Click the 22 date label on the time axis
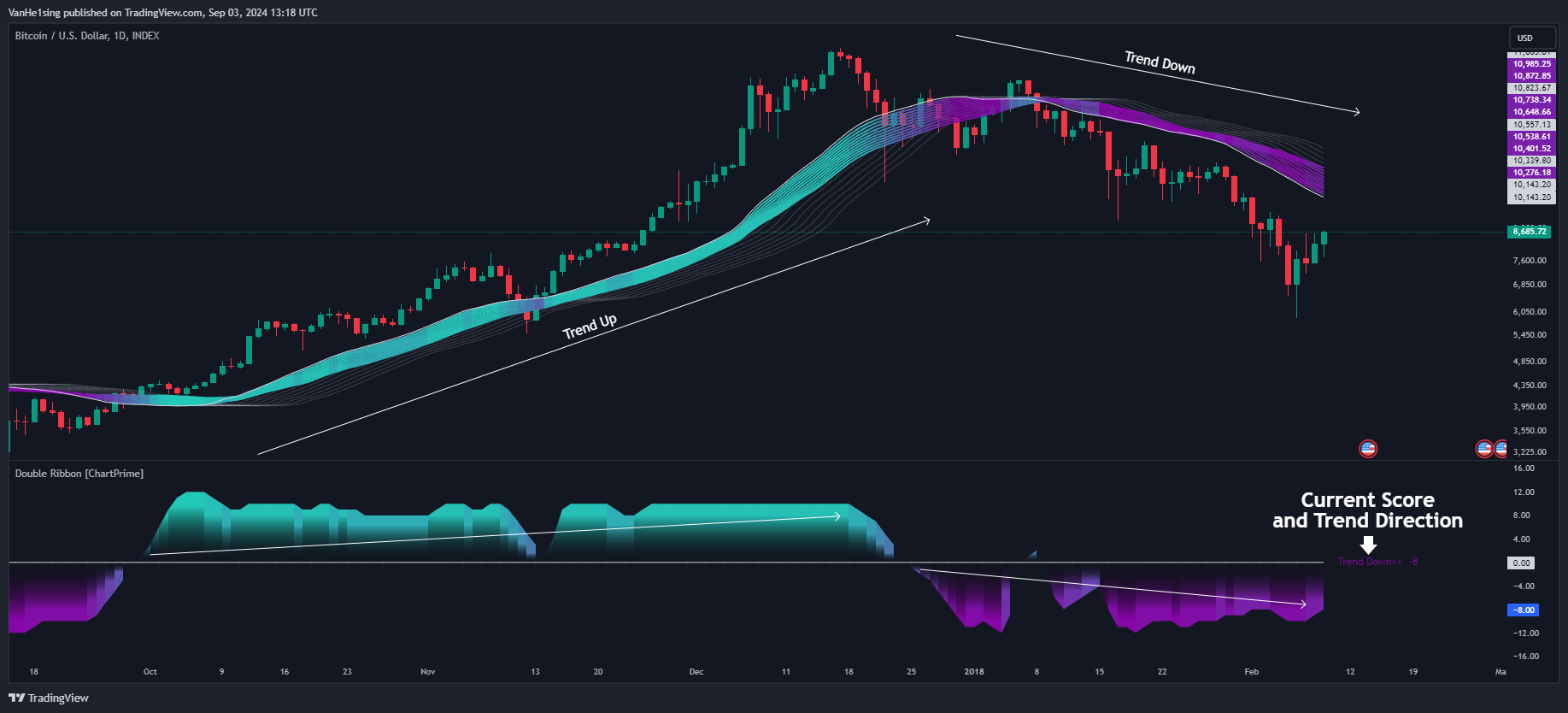Image resolution: width=1568 pixels, height=713 pixels. (x=1162, y=672)
